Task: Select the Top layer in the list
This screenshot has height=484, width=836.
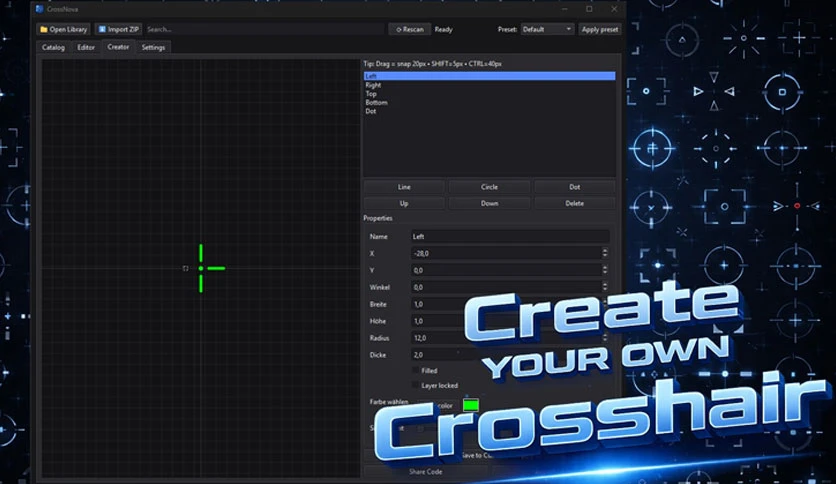Action: (489, 94)
